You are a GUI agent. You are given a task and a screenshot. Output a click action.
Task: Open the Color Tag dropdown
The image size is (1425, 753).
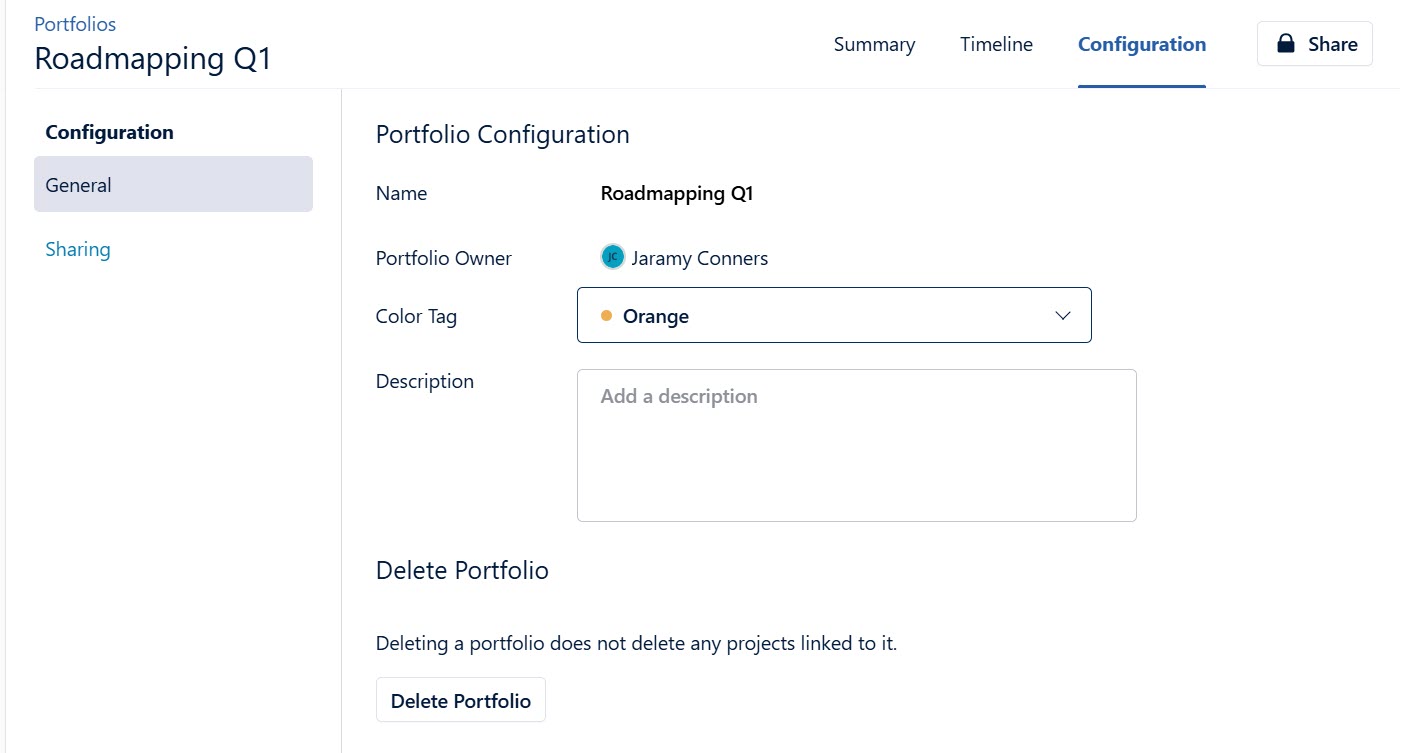coord(834,315)
